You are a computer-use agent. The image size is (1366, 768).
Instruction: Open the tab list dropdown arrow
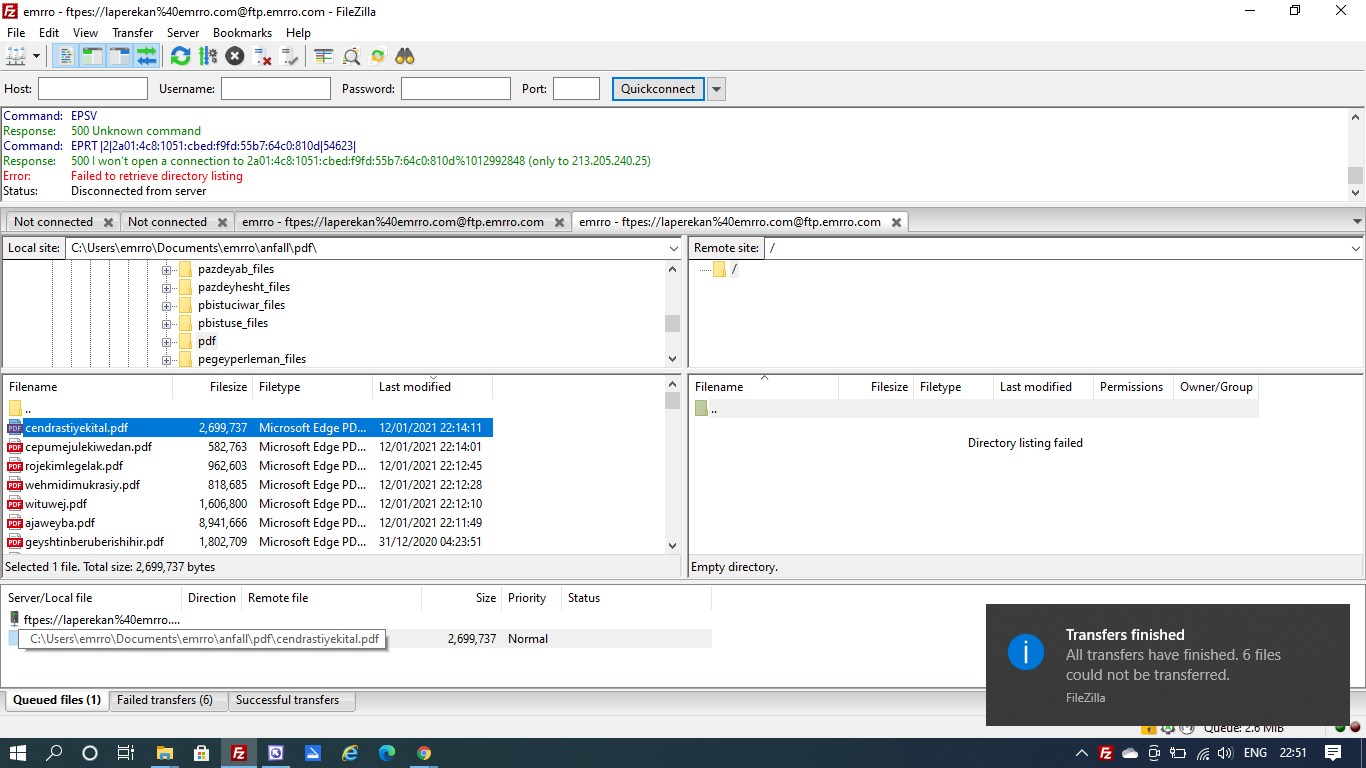click(x=1357, y=222)
